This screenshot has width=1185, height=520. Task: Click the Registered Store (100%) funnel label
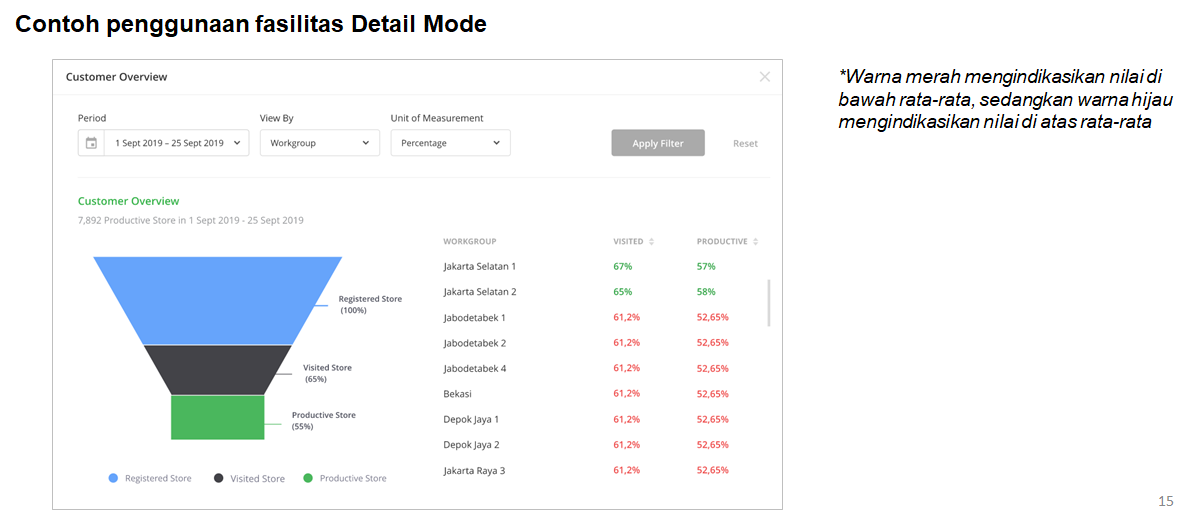(370, 305)
